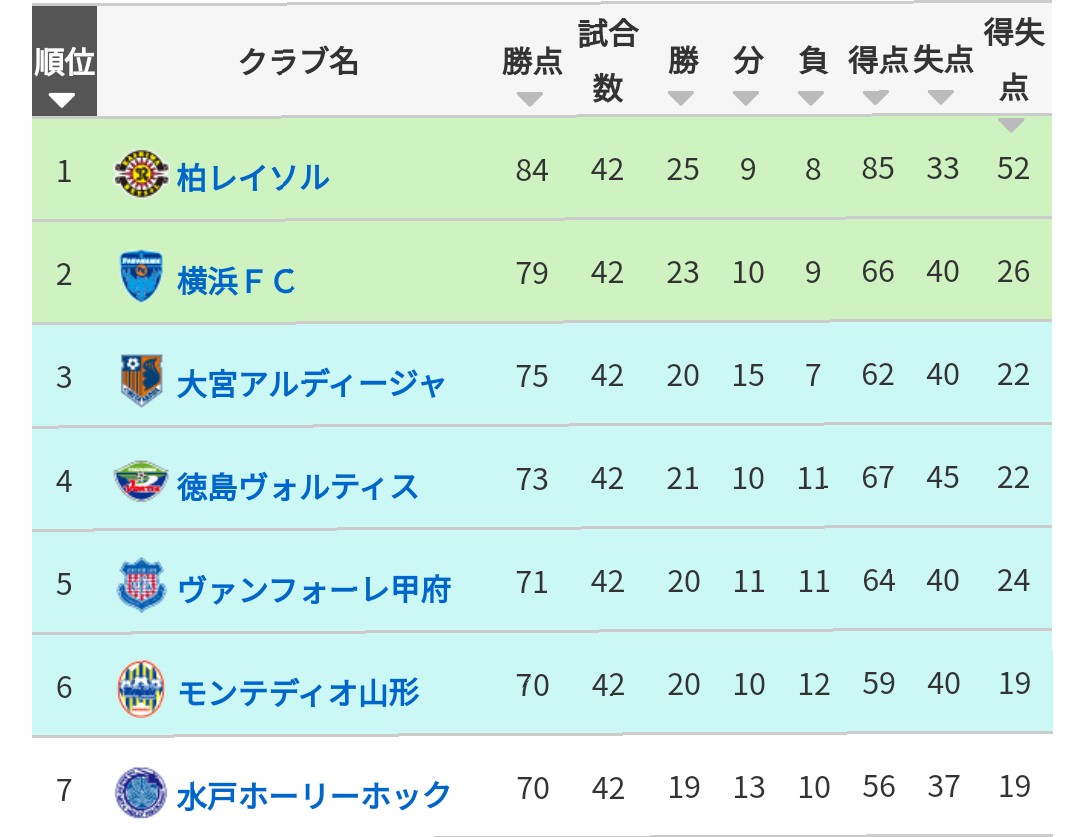Image resolution: width=1080 pixels, height=837 pixels.
Task: Open 横浜FC team link
Action: tap(236, 281)
